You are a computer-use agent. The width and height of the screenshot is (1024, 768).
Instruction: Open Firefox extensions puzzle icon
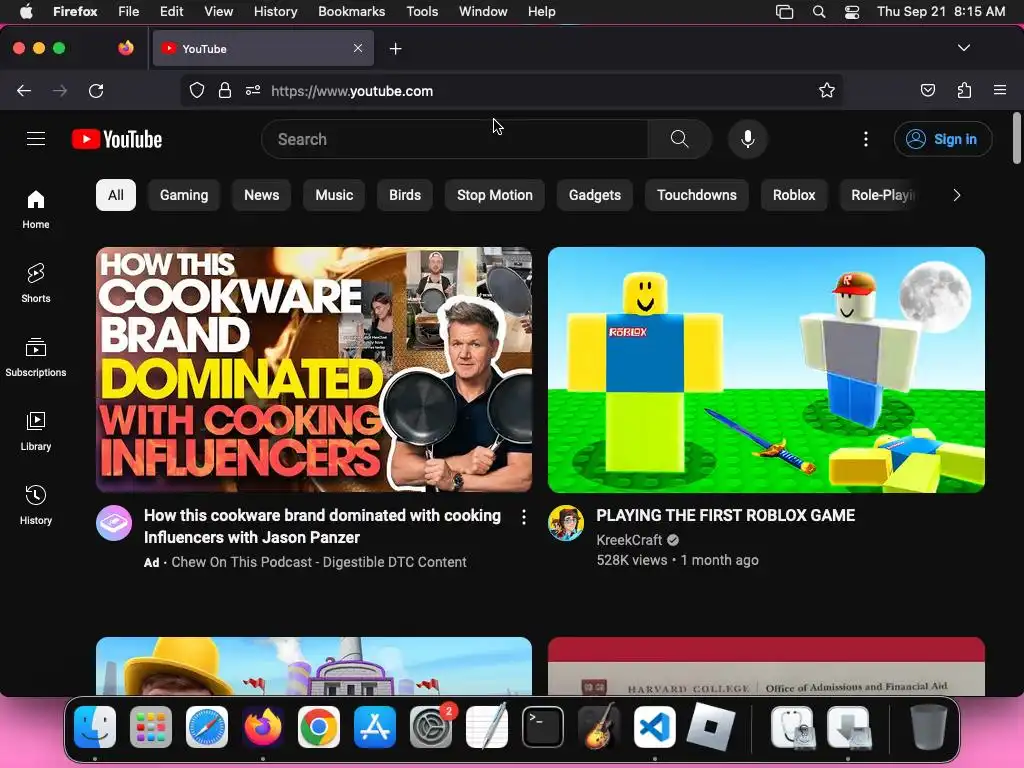point(964,91)
